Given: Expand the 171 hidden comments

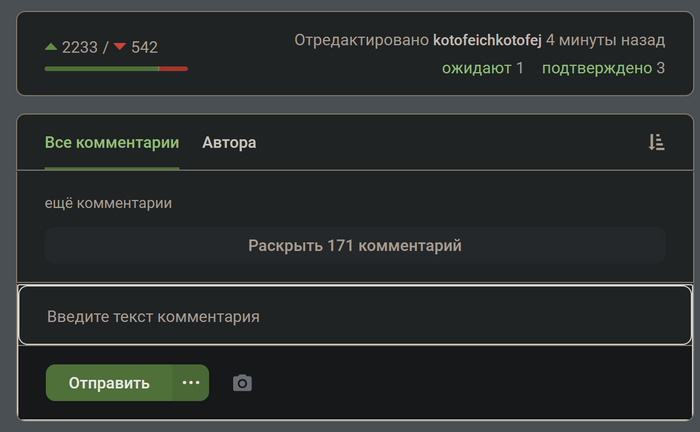Looking at the screenshot, I should pyautogui.click(x=355, y=245).
